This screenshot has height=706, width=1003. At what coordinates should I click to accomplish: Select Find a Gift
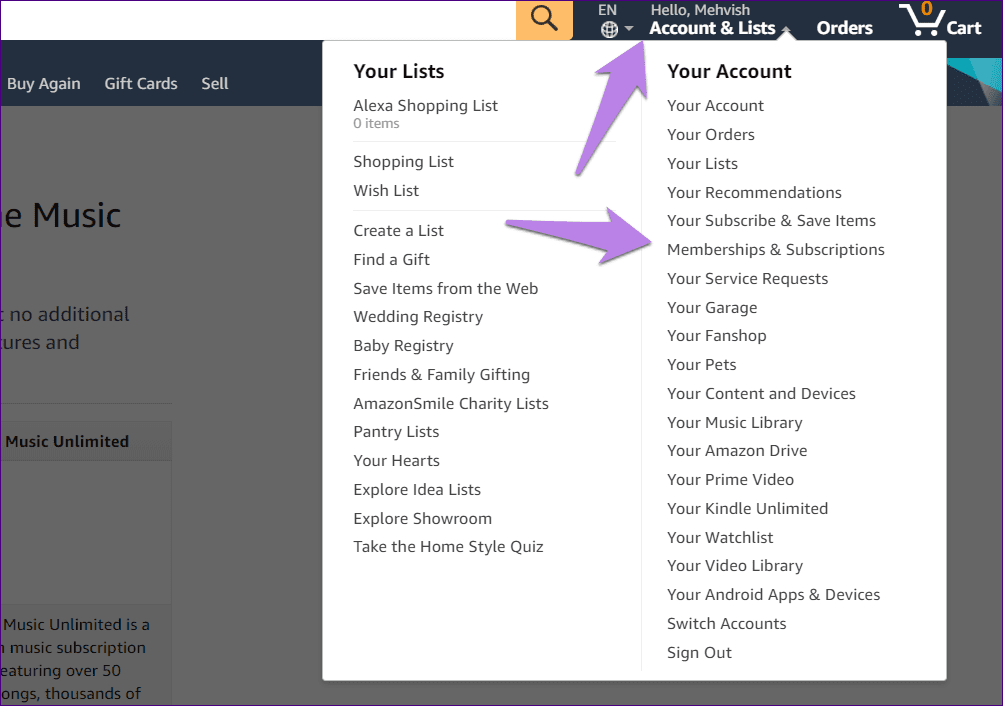point(391,260)
